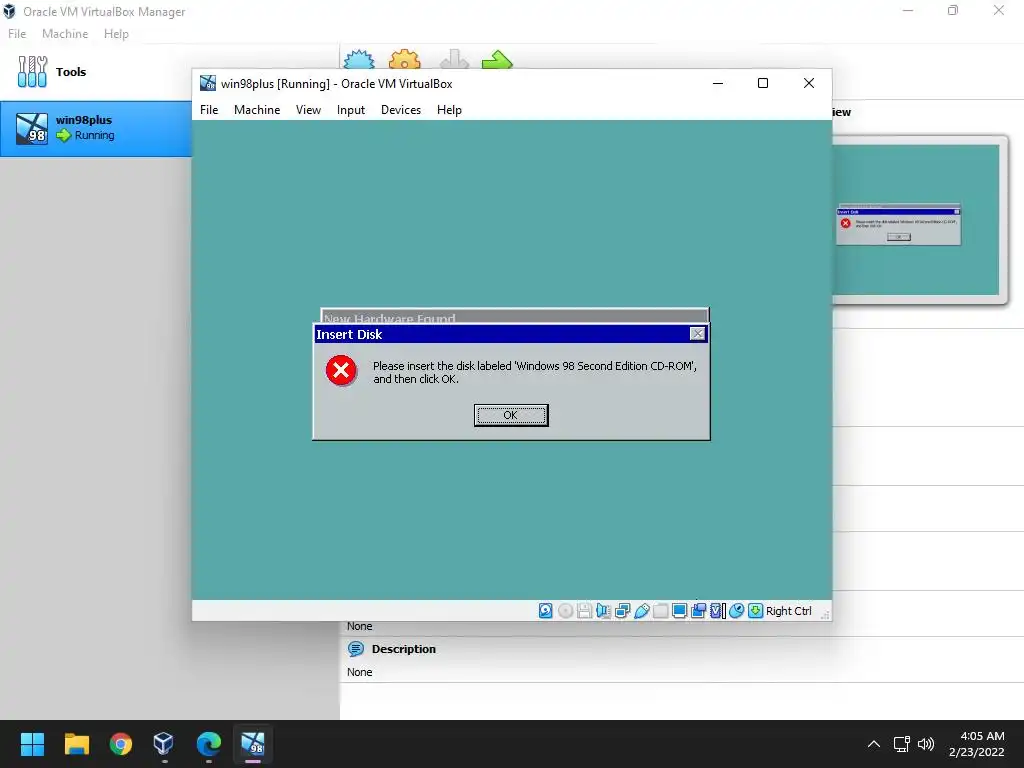1024x768 pixels.
Task: Open the taskbar clock and date
Action: tap(976, 744)
